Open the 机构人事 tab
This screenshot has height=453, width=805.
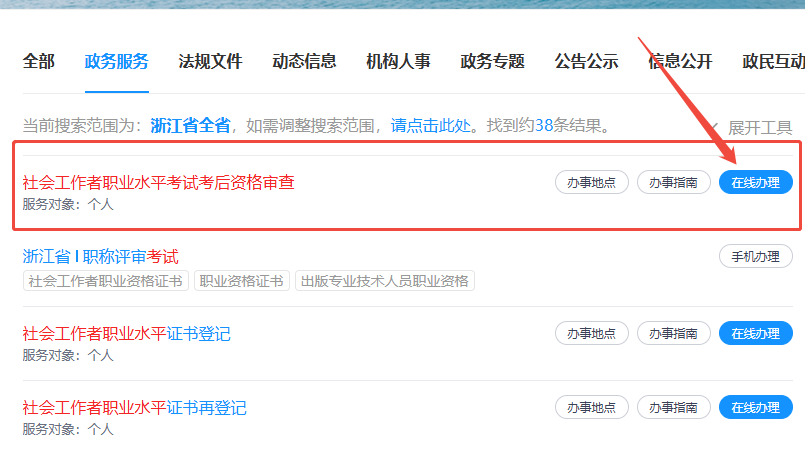tap(398, 62)
